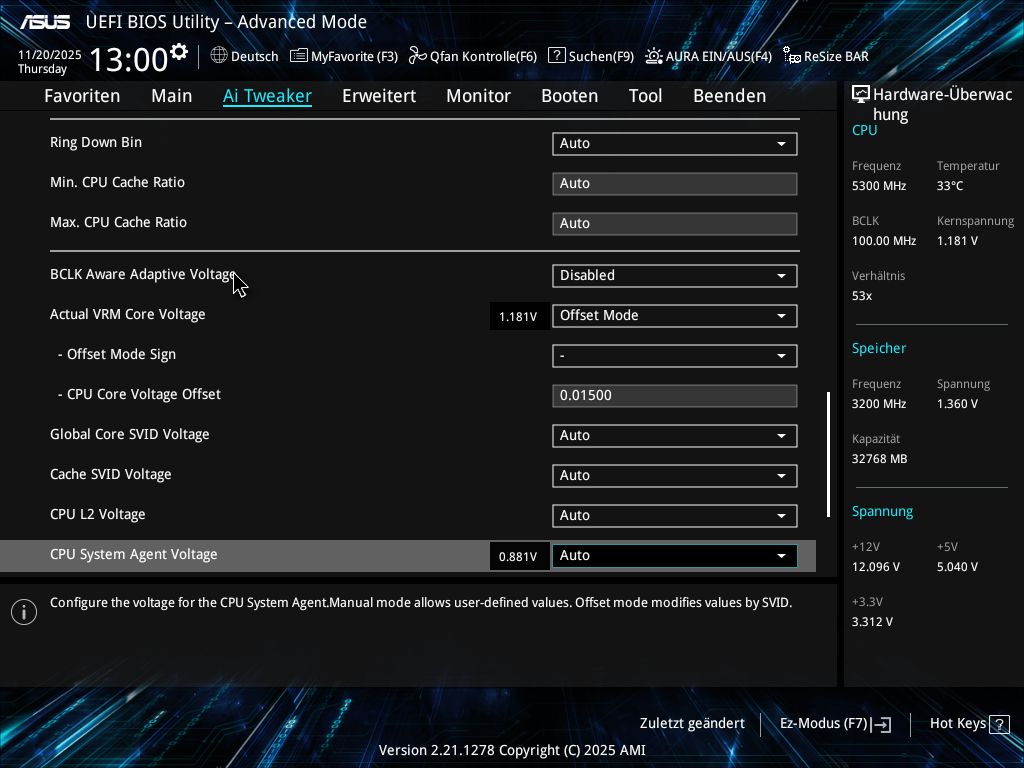Select CPU L2 Voltage label
This screenshot has width=1024, height=768.
point(98,514)
